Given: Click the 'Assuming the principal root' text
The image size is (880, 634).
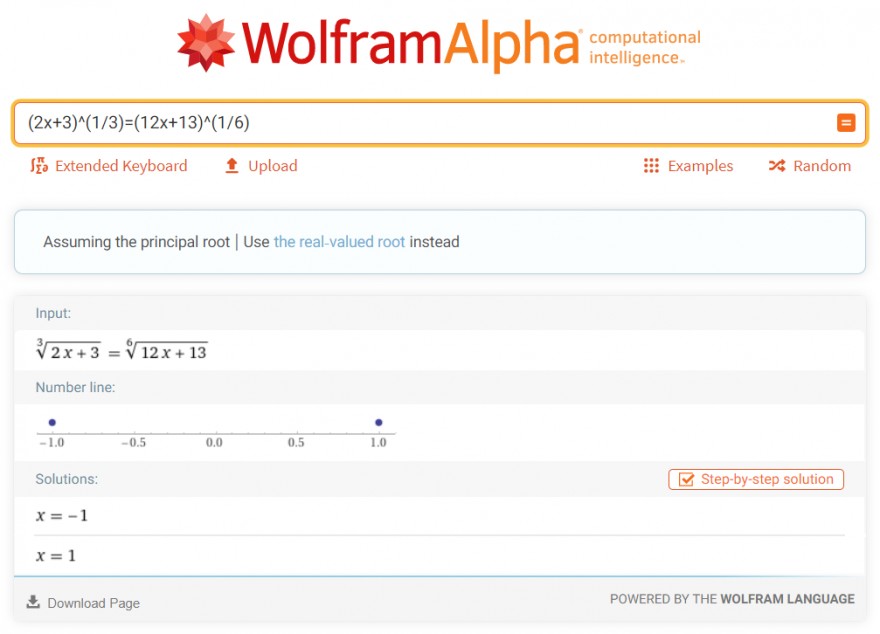Looking at the screenshot, I should point(136,242).
